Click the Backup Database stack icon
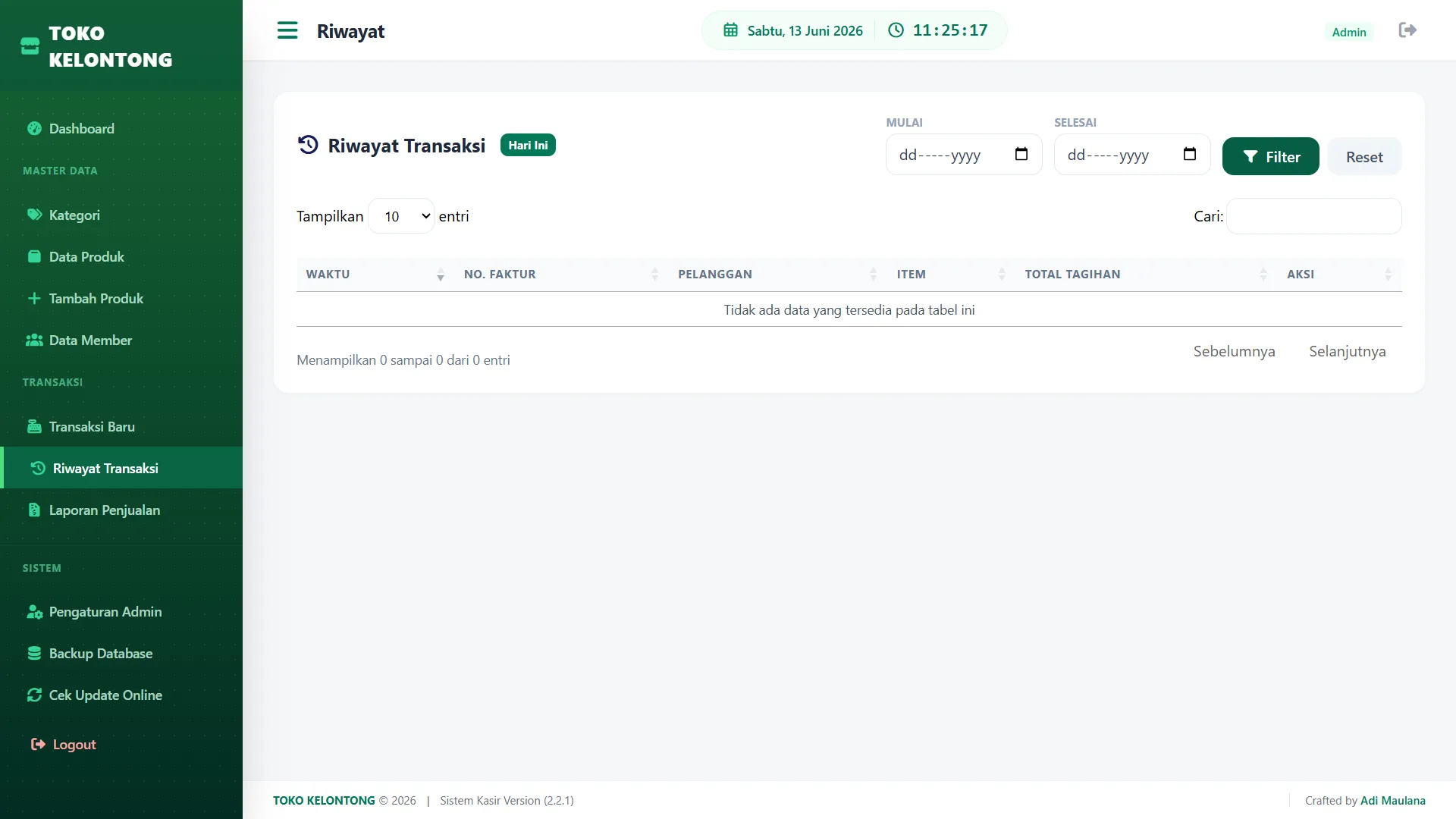Screen dimensions: 1456x819 (x=34, y=653)
